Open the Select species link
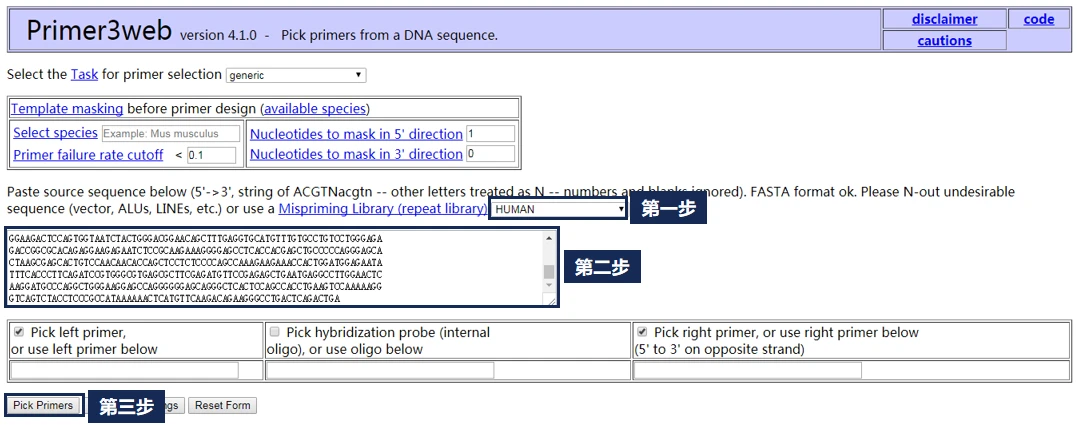This screenshot has height=427, width=1077. 55,133
